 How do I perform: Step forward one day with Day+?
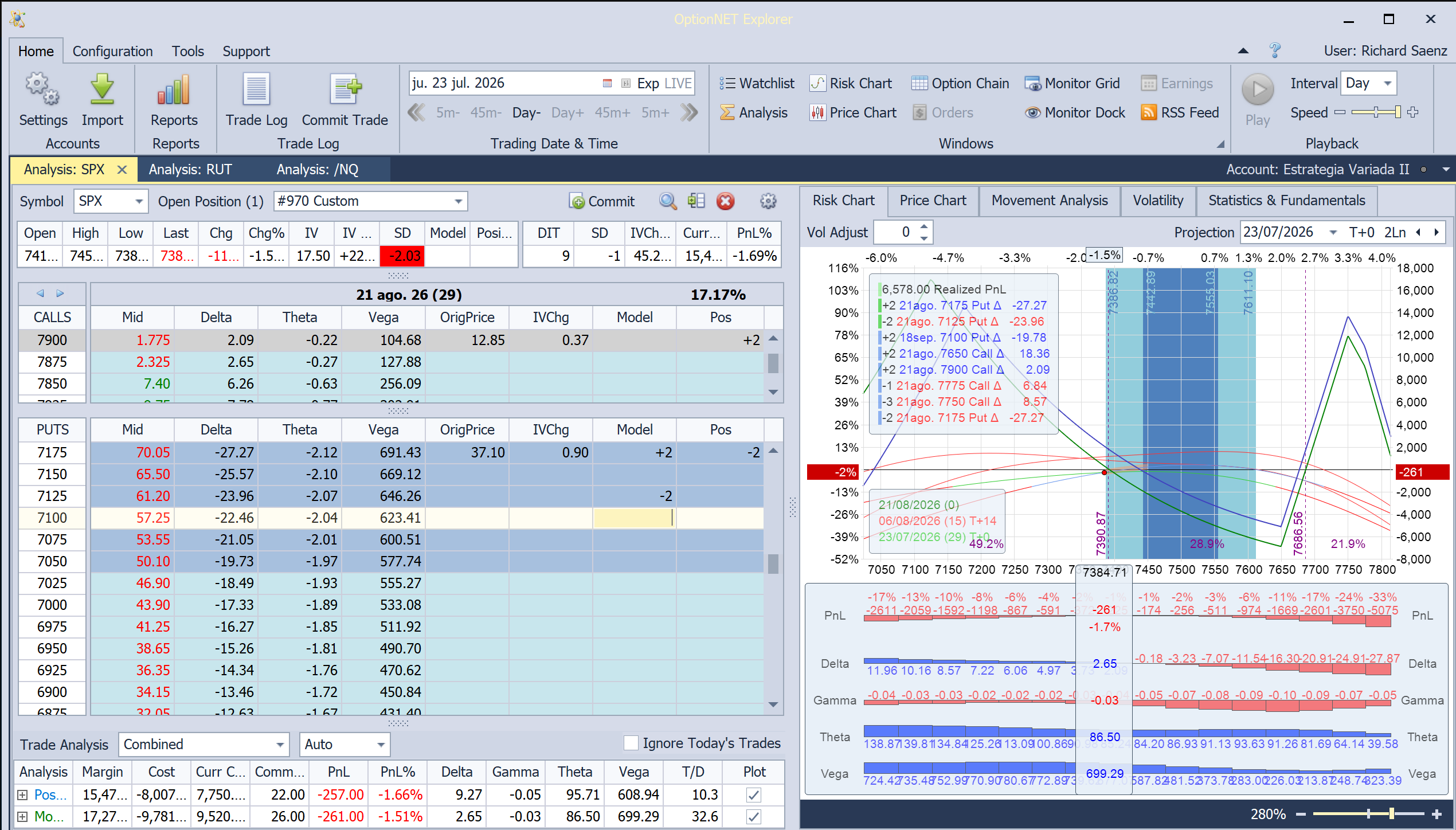tap(567, 112)
